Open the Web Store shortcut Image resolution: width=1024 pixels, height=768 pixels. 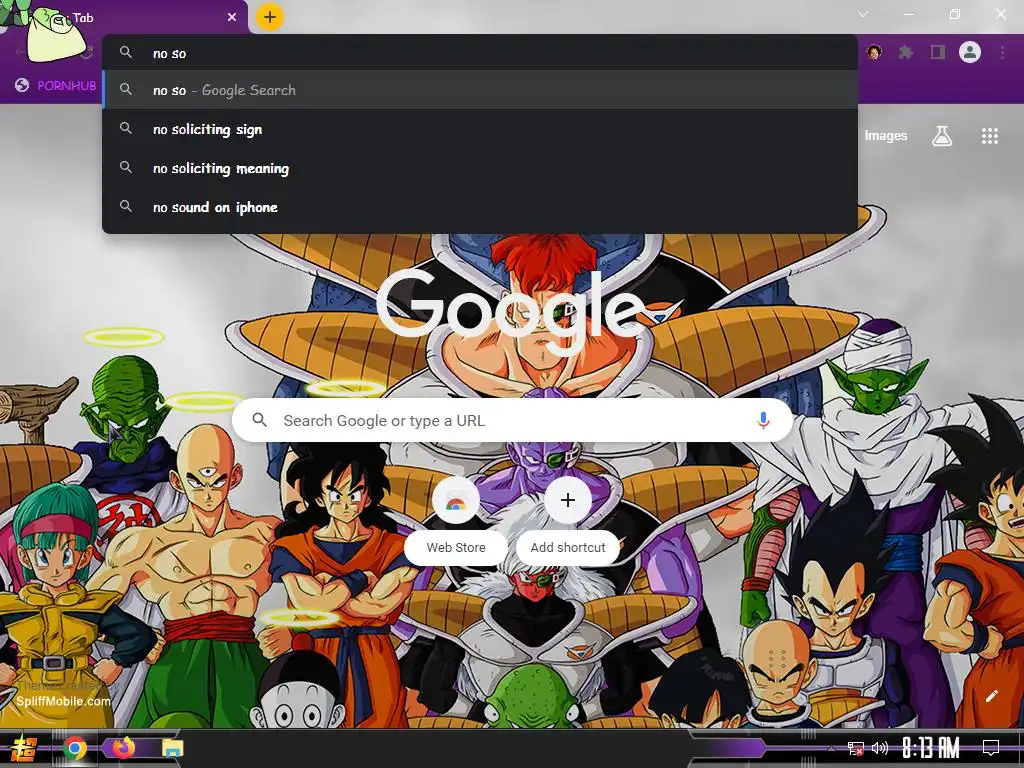tap(456, 520)
